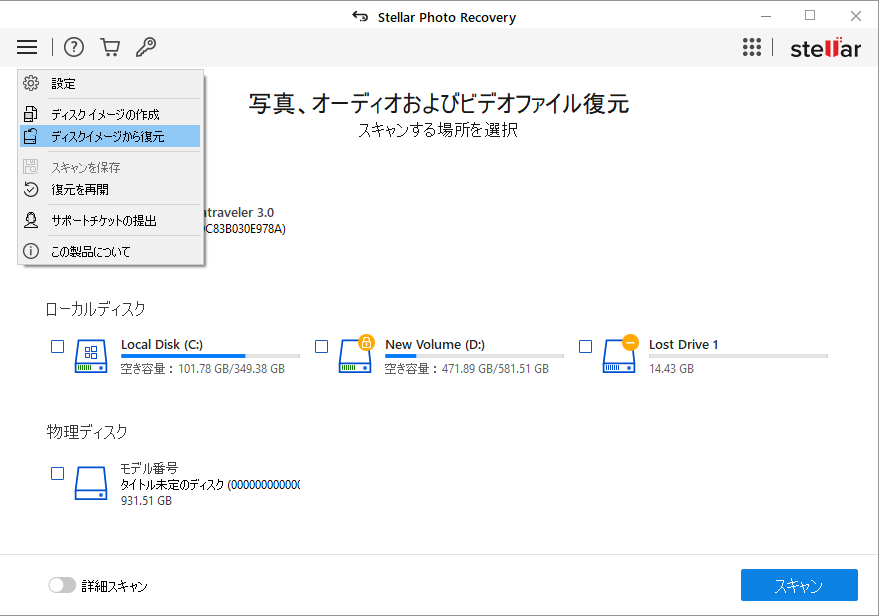
Task: Click the Lost Drive 1 drive icon
Action: 620,355
